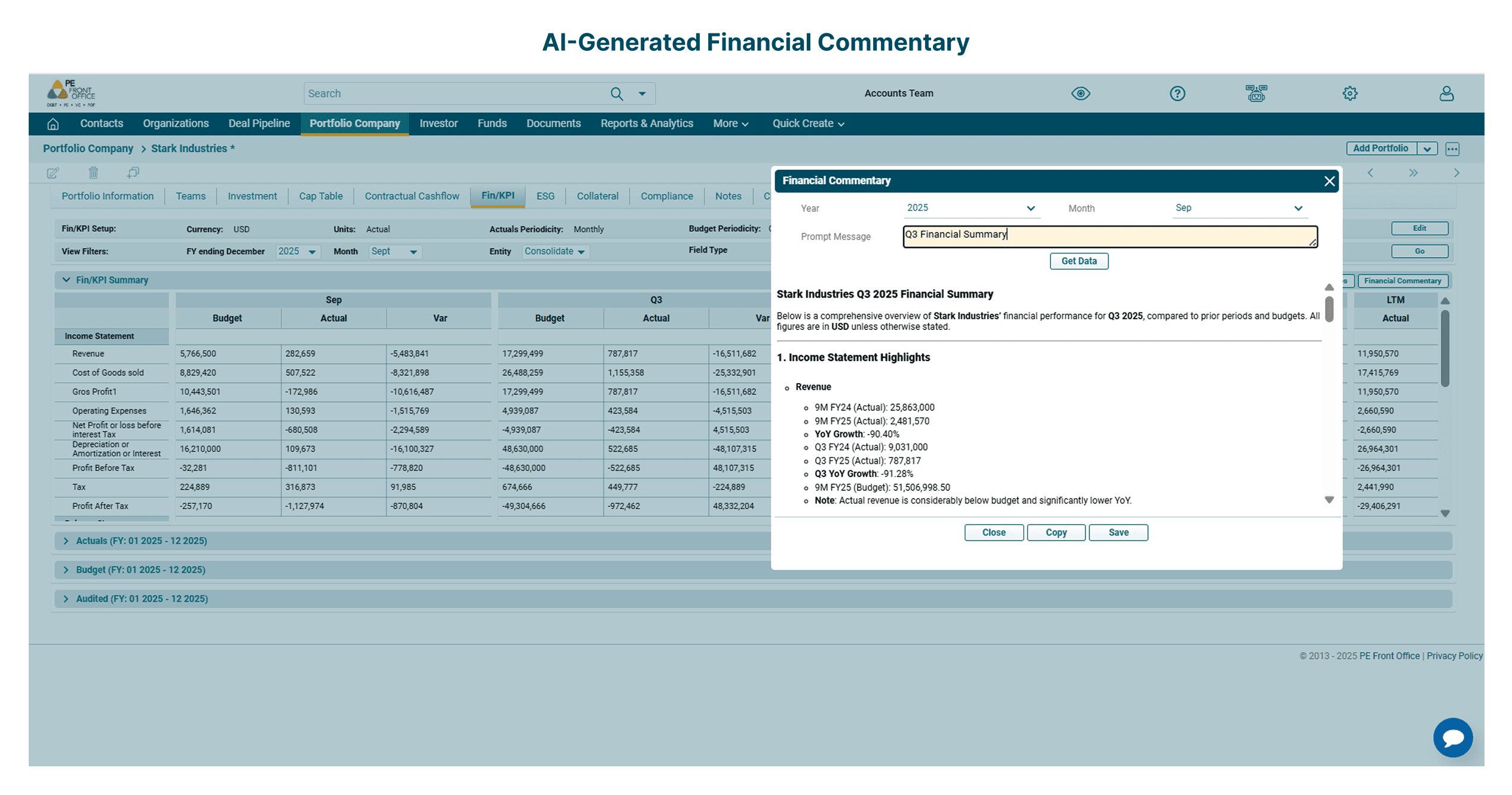The height and width of the screenshot is (795, 1512).
Task: Open the Month Sept filter dropdown
Action: click(x=394, y=252)
